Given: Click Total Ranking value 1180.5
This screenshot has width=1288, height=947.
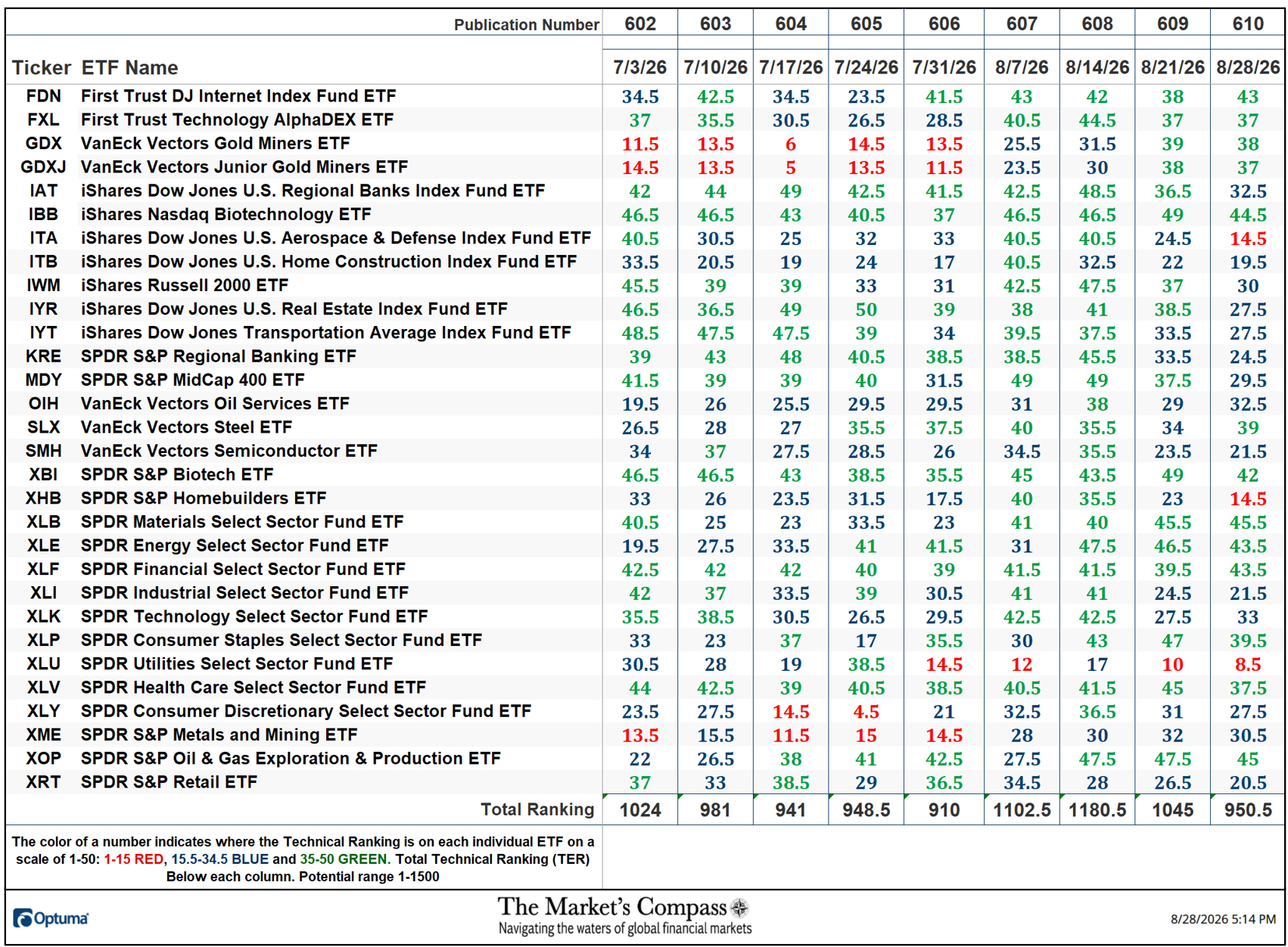Looking at the screenshot, I should click(x=1097, y=810).
